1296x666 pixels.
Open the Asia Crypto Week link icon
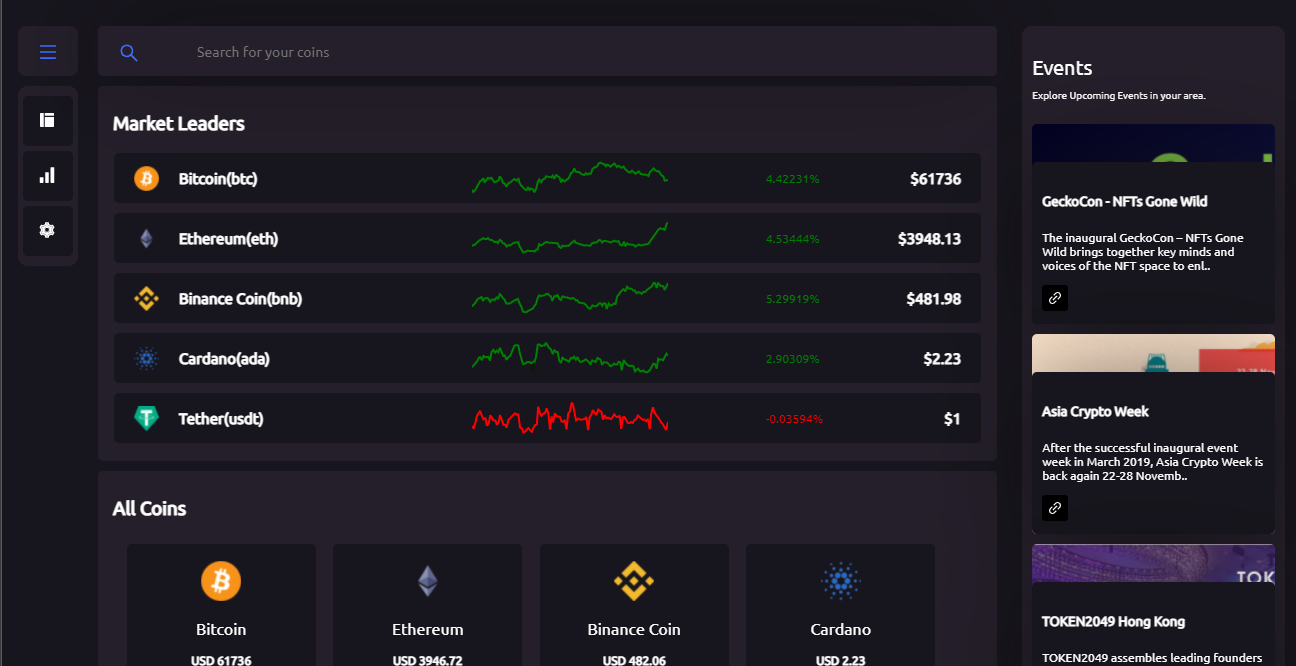click(1055, 508)
